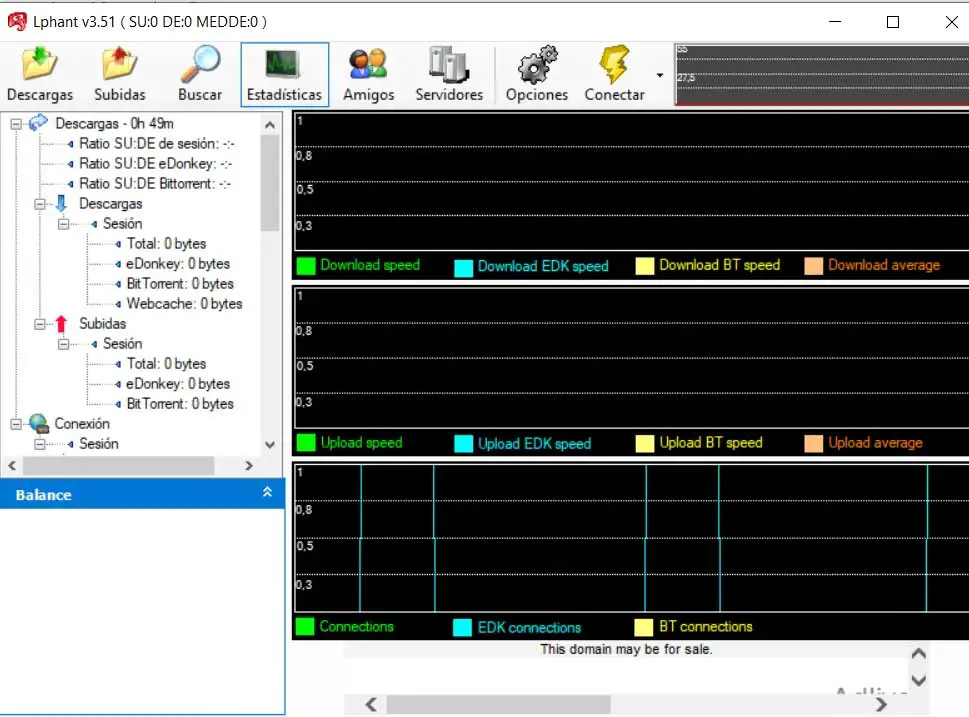Collapse the Balance panel chevron

tap(267, 493)
